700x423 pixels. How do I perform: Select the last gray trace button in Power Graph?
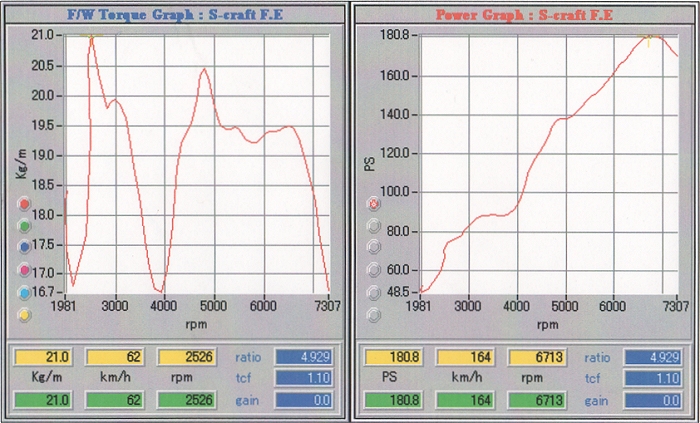pyautogui.click(x=374, y=315)
